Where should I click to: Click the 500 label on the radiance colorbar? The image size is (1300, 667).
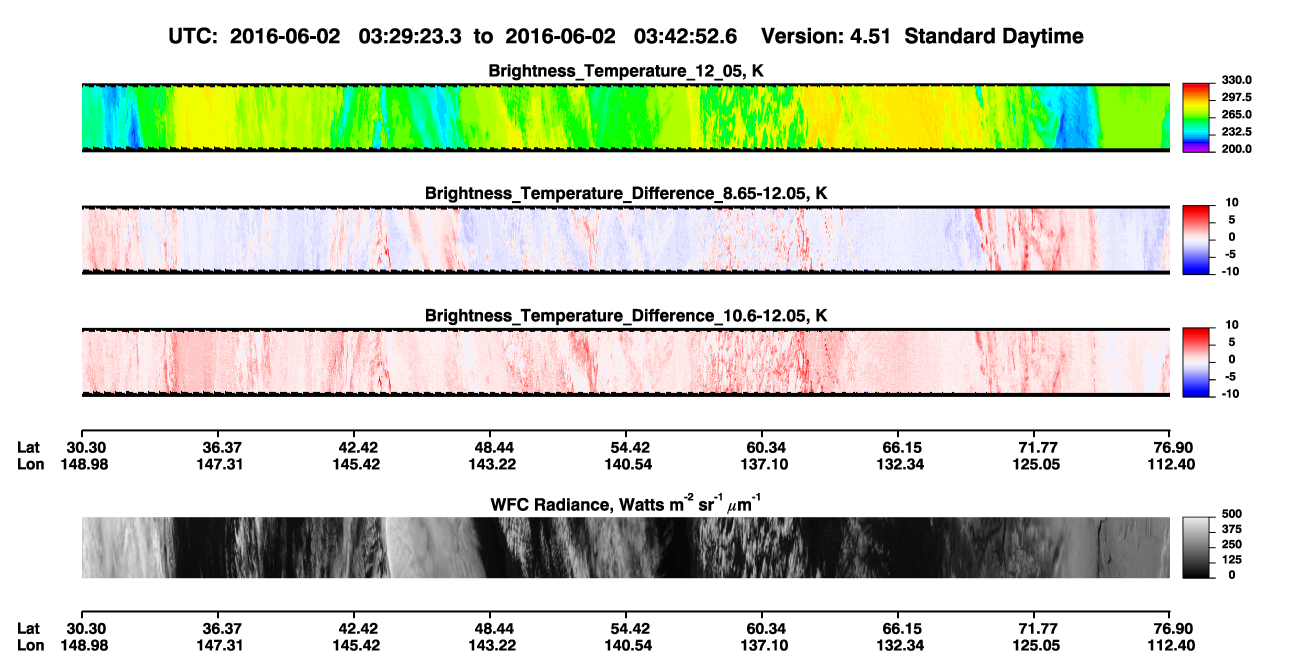click(1232, 513)
